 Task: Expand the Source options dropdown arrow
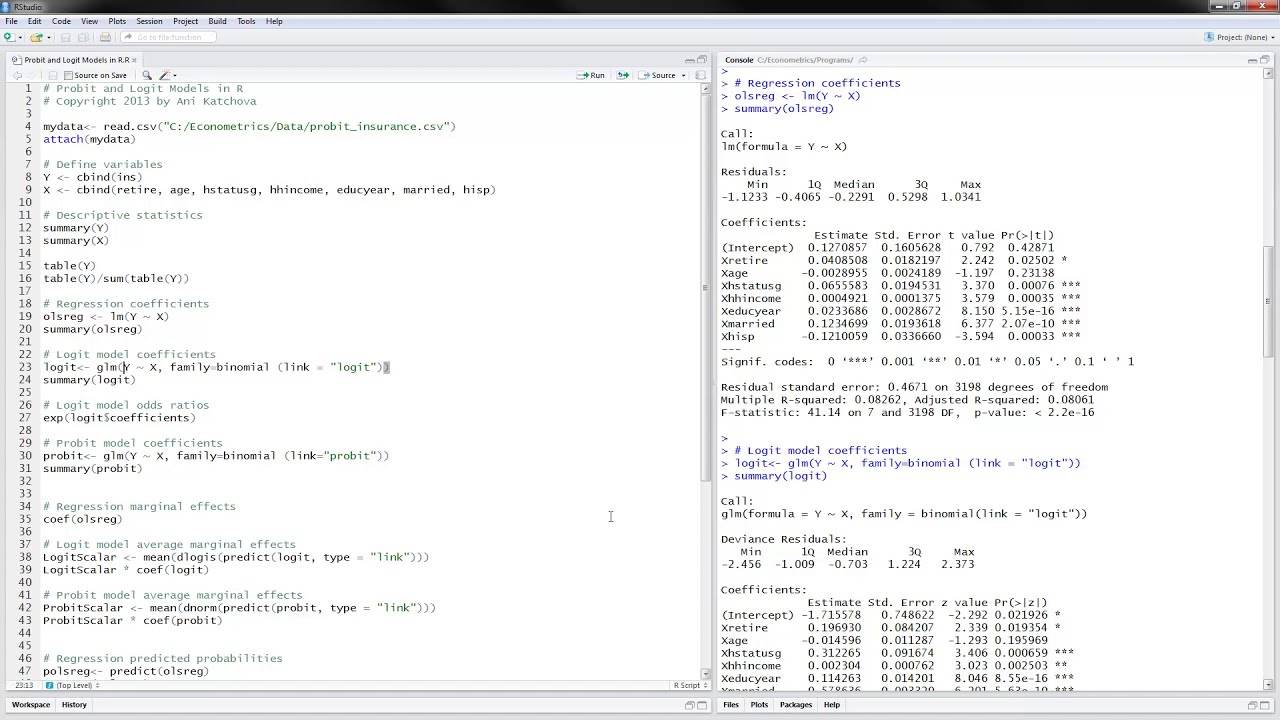[x=683, y=76]
